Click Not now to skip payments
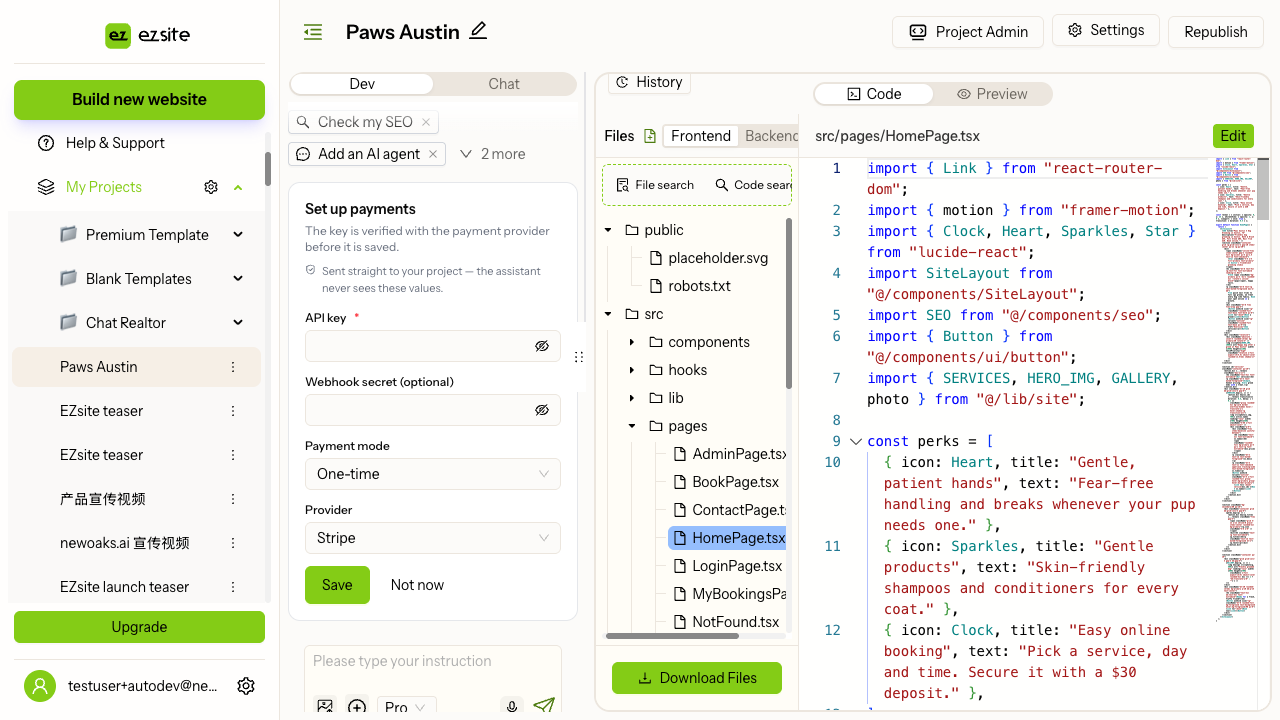 coord(417,585)
